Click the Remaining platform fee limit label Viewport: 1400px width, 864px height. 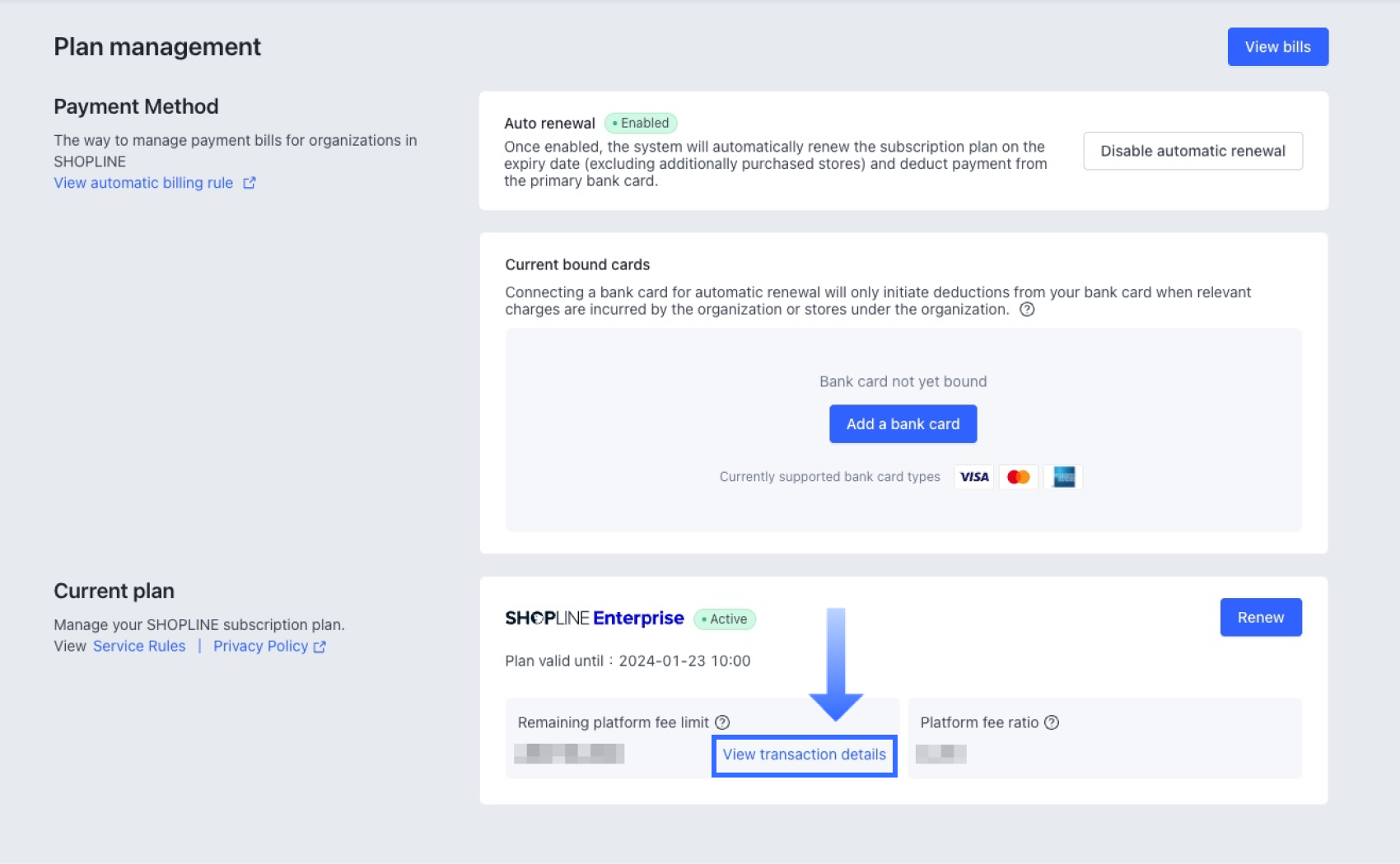[x=613, y=722]
